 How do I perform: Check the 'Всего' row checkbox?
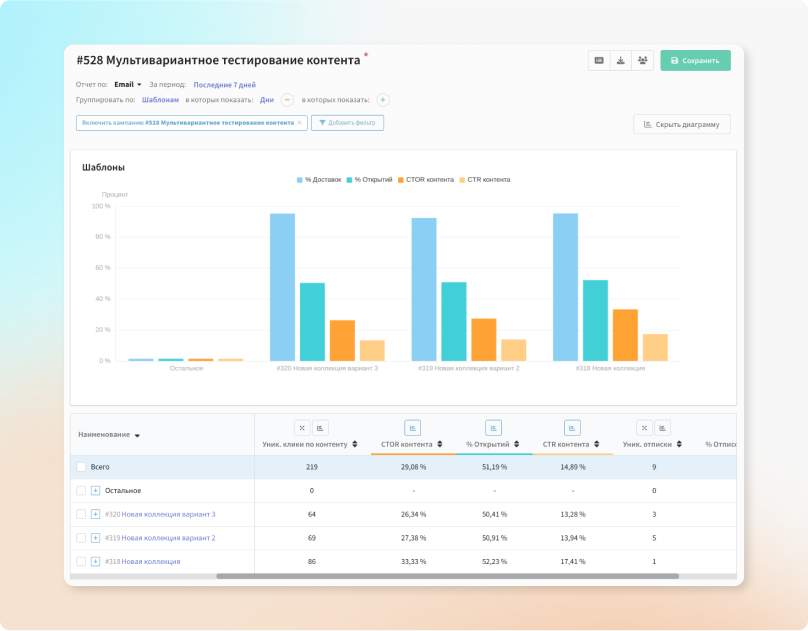pyautogui.click(x=81, y=467)
